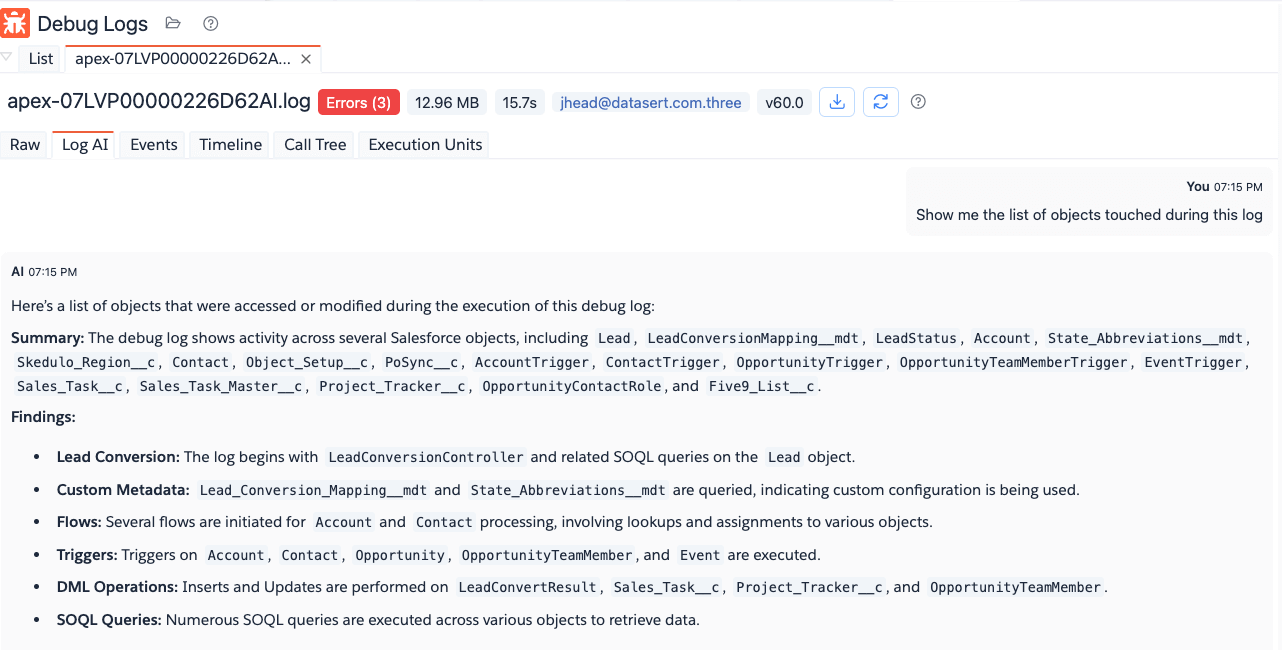Image resolution: width=1282 pixels, height=650 pixels.
Task: Close the apex-07LVP log tab
Action: point(306,59)
